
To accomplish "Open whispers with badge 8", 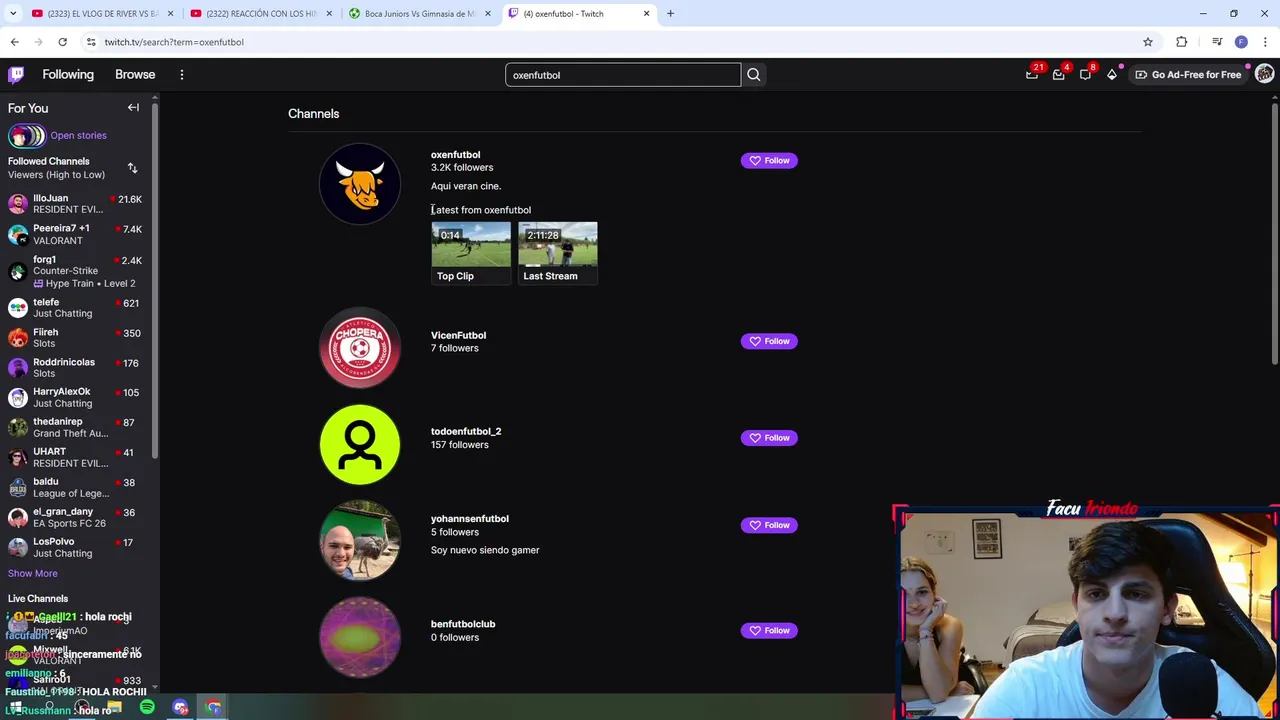I will pyautogui.click(x=1085, y=75).
